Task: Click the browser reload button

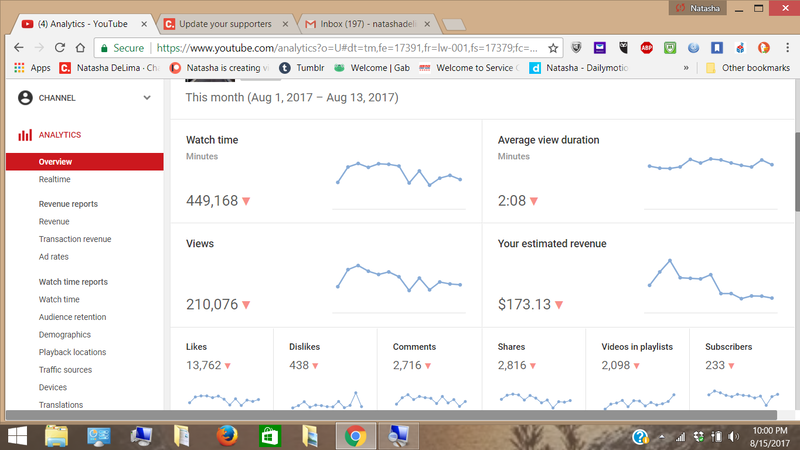Action: pyautogui.click(x=69, y=47)
